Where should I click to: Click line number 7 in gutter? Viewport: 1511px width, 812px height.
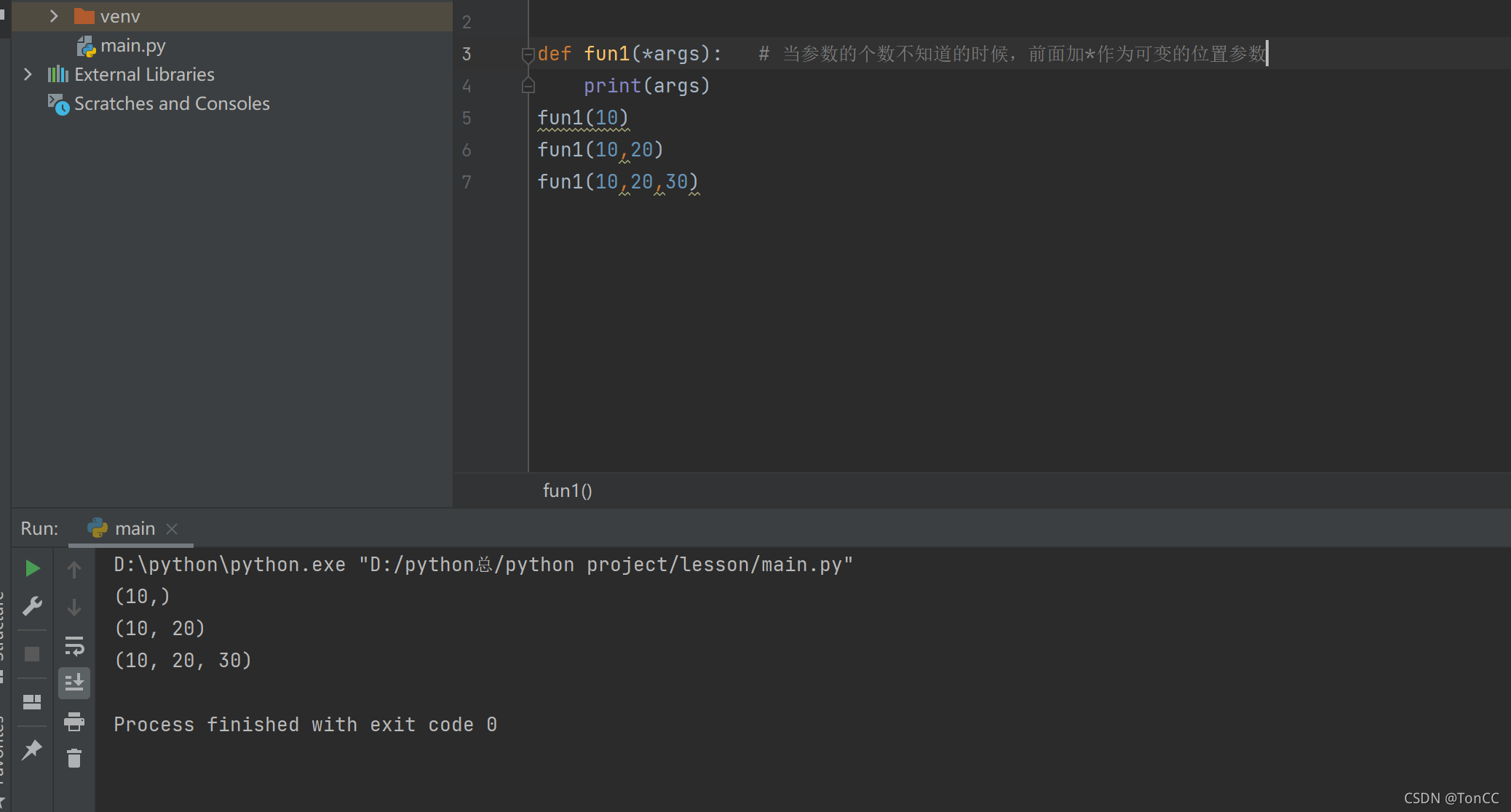467,182
